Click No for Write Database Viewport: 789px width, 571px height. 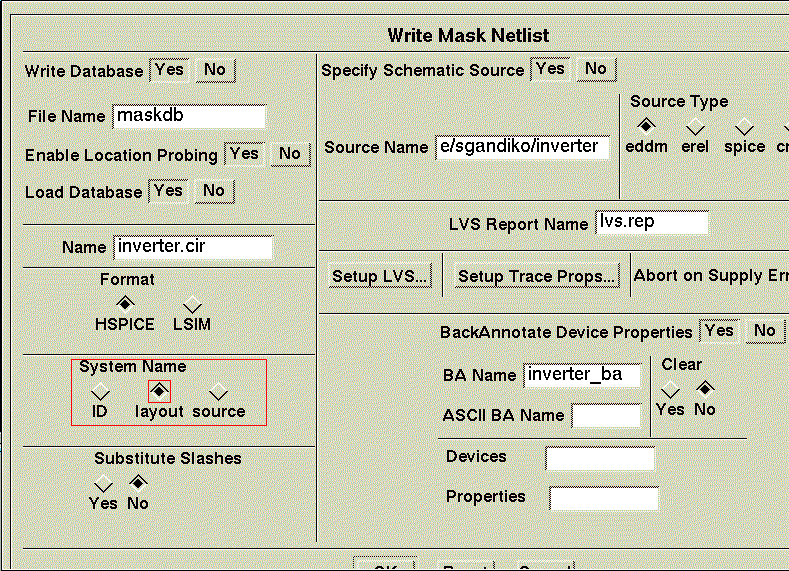tap(214, 70)
